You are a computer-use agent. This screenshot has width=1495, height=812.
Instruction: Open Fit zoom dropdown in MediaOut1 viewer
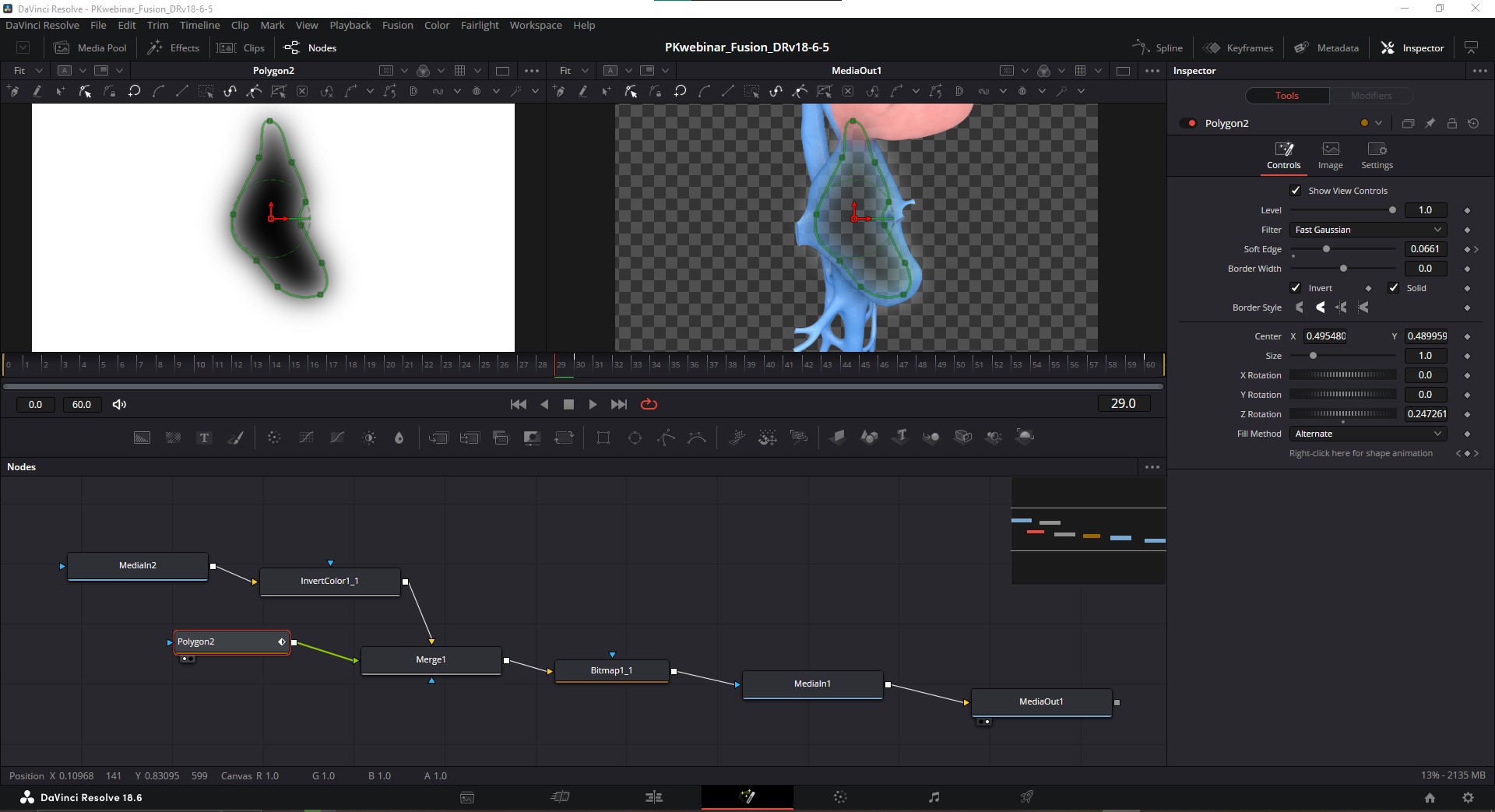573,70
